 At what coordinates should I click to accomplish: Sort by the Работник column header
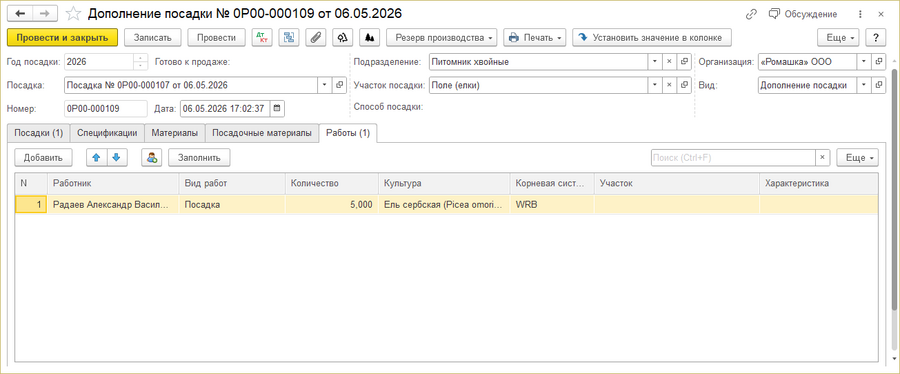(x=114, y=183)
